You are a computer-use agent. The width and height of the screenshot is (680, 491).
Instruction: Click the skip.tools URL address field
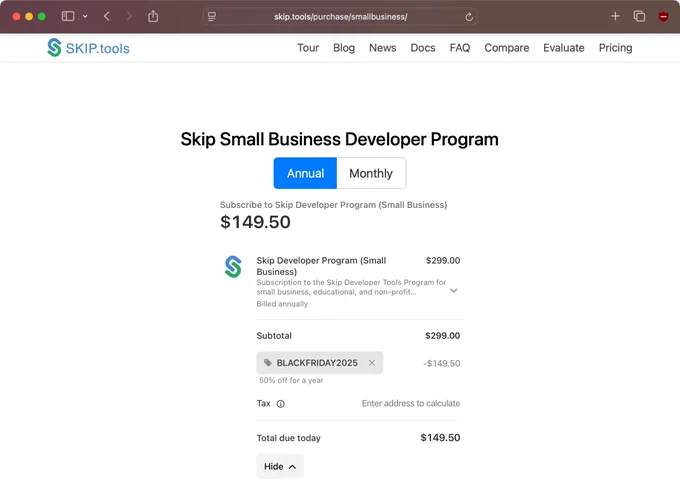[x=340, y=17]
